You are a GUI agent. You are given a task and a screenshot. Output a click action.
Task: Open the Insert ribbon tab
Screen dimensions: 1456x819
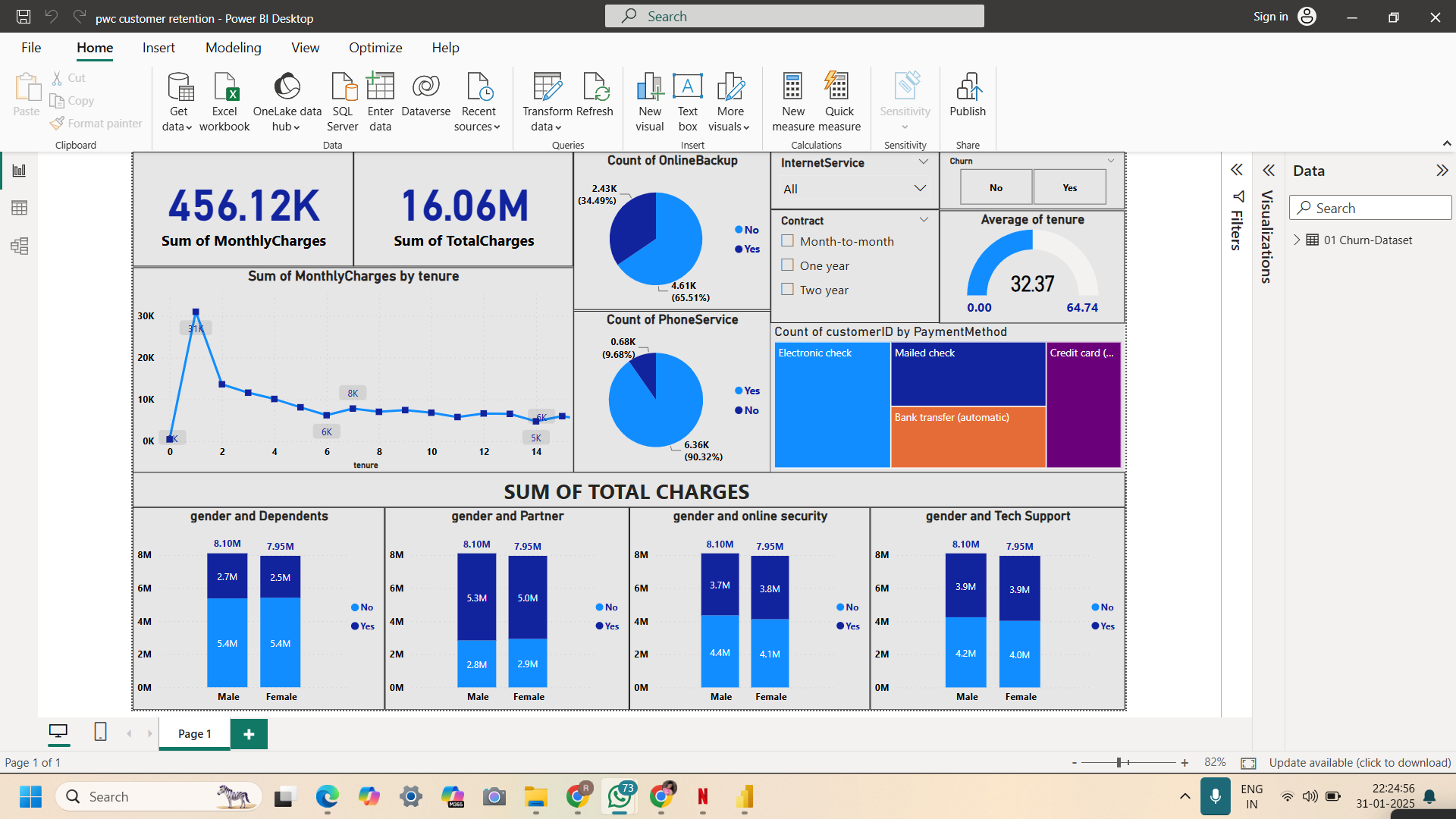pos(158,48)
